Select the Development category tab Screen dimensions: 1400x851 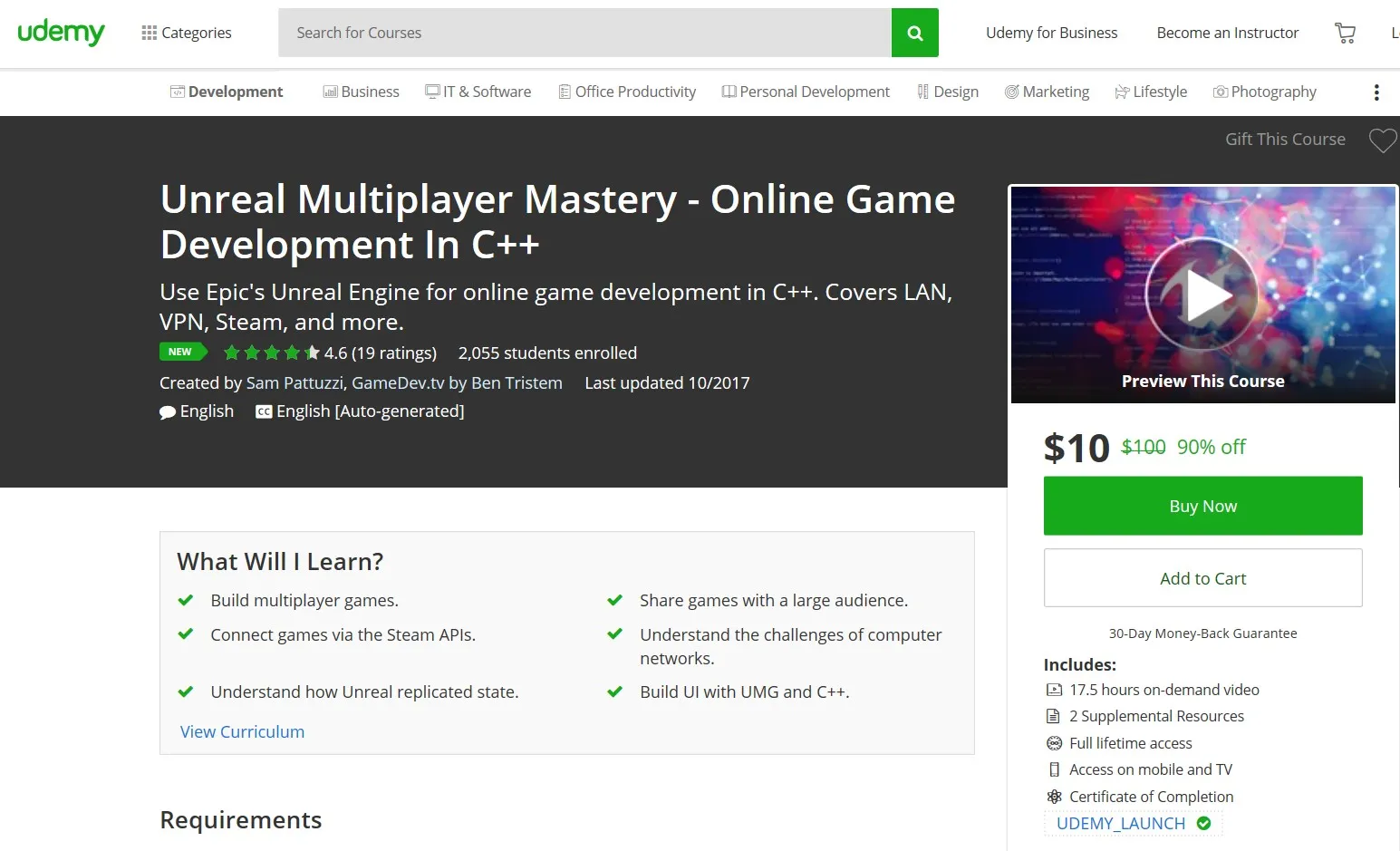pos(227,92)
